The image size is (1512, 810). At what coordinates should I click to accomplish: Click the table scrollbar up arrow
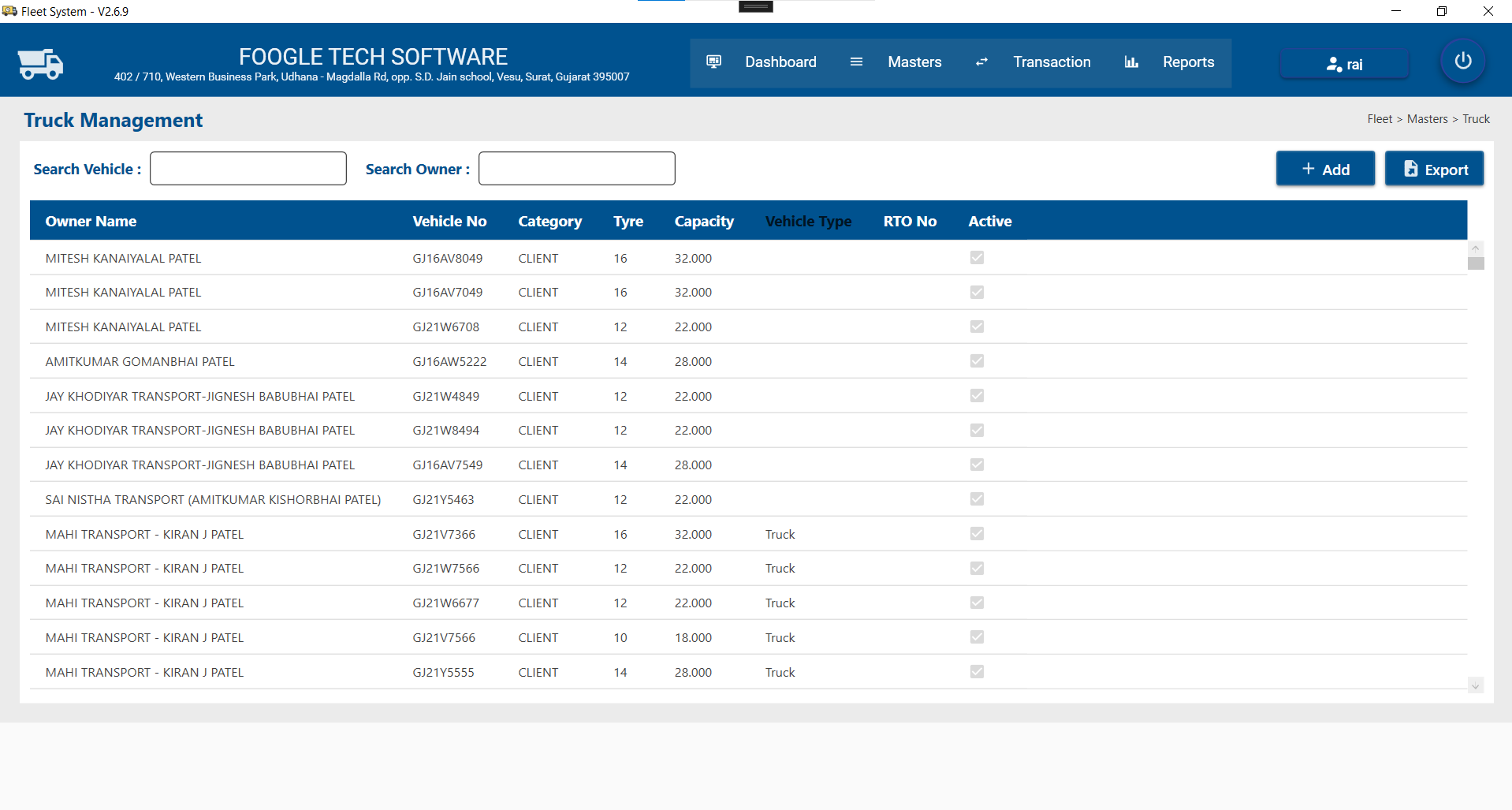click(x=1476, y=248)
